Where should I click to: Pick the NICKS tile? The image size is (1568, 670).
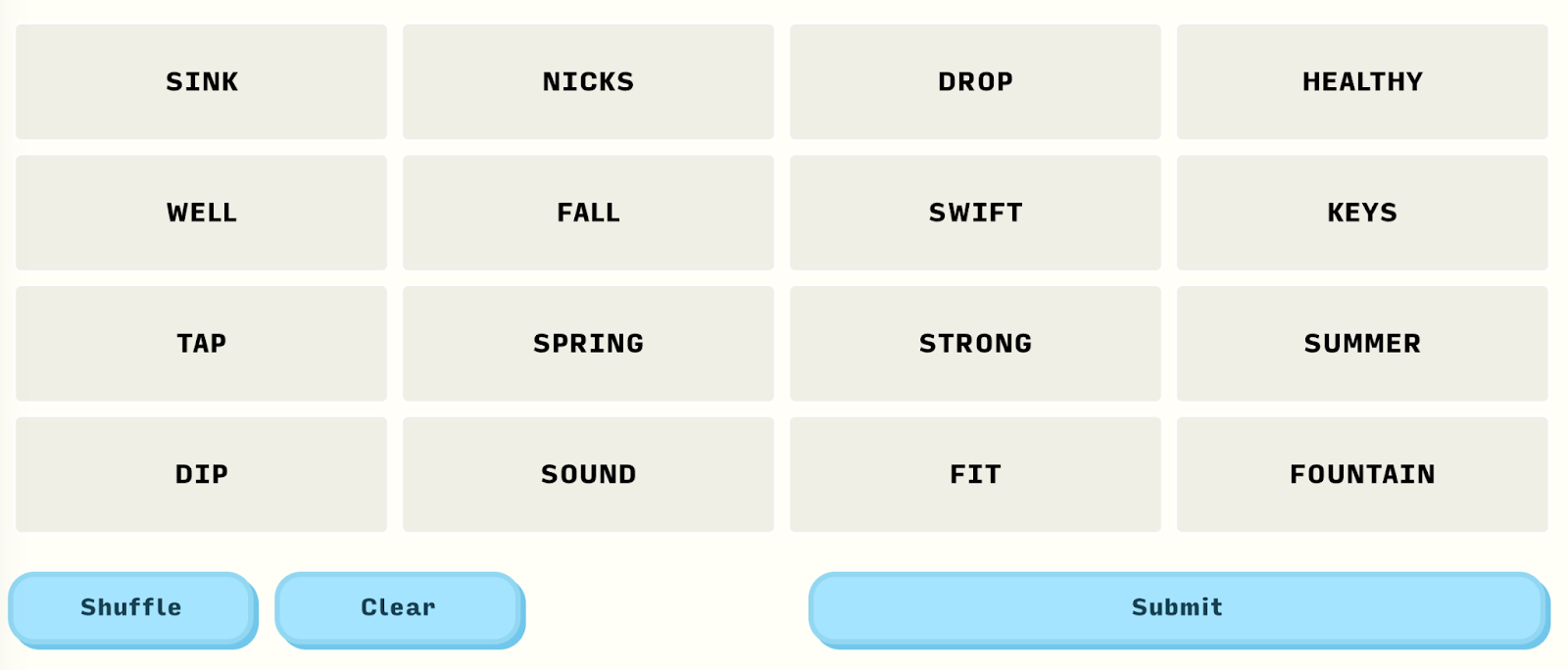(x=588, y=82)
